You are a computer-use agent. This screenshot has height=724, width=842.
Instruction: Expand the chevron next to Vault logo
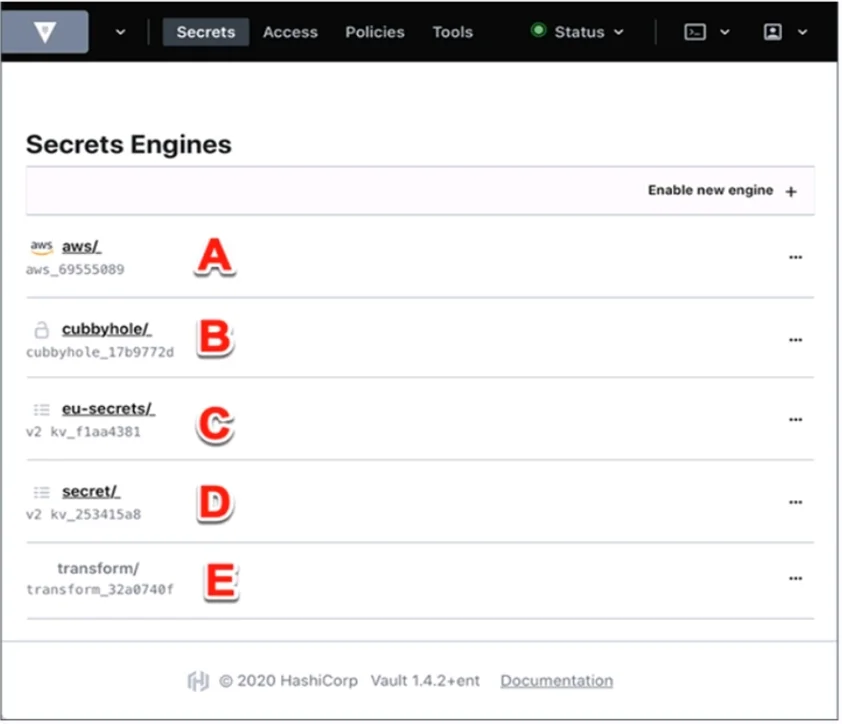pos(120,32)
